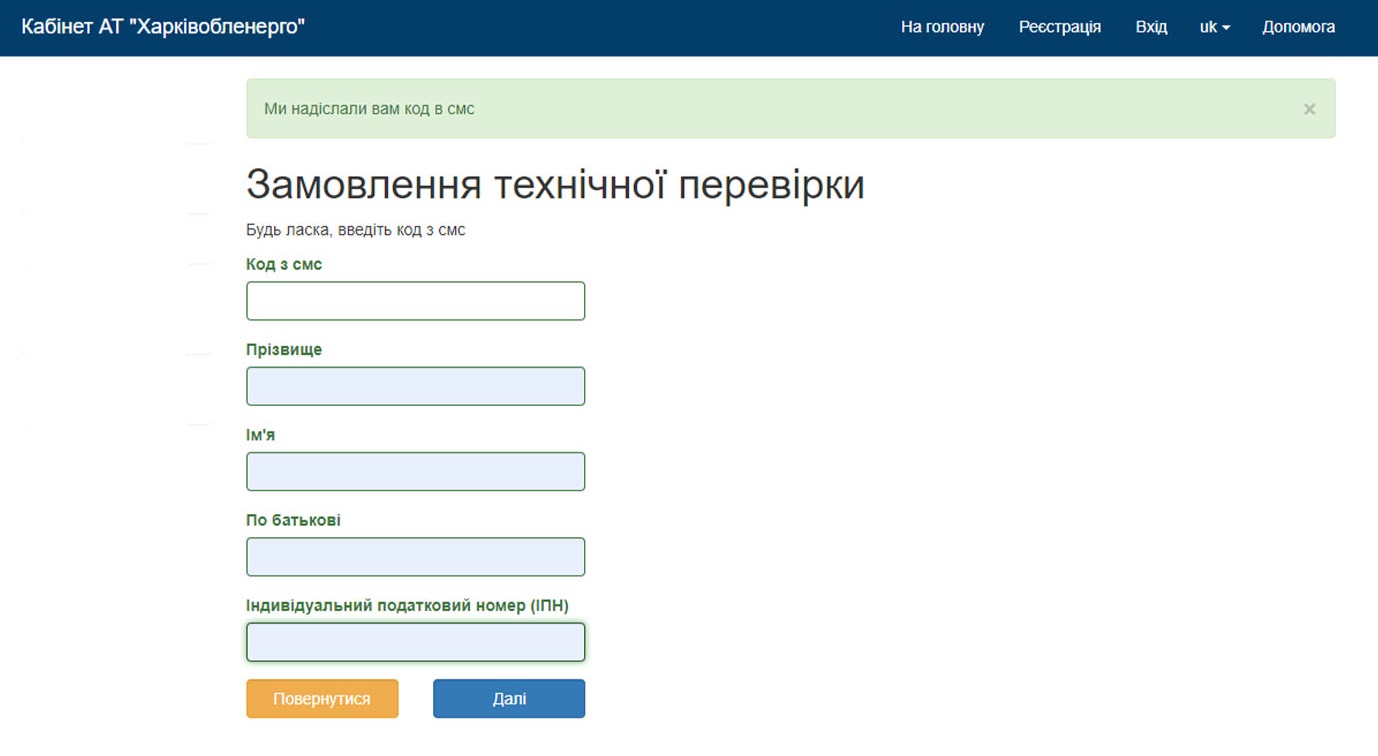Click the Індивідуальний податковий номер label
The image size is (1378, 756).
pyautogui.click(x=407, y=605)
